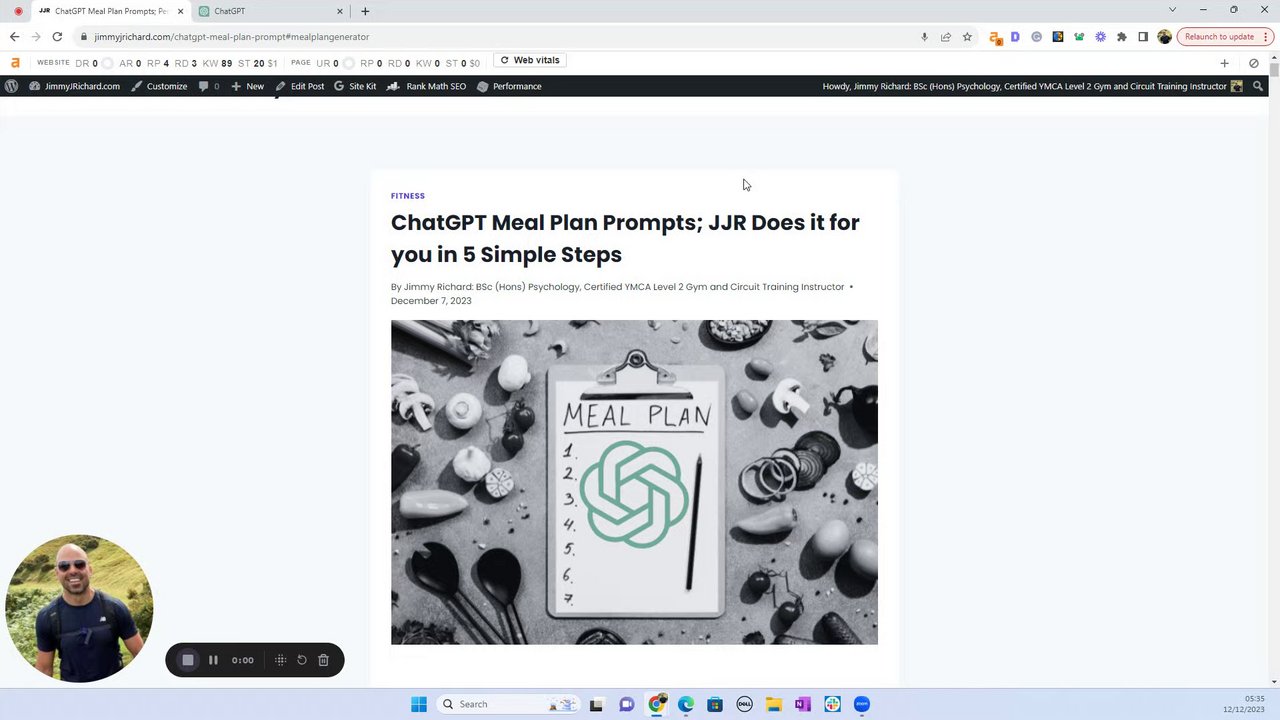
Task: Open the Performance menu in admin bar
Action: pos(509,86)
